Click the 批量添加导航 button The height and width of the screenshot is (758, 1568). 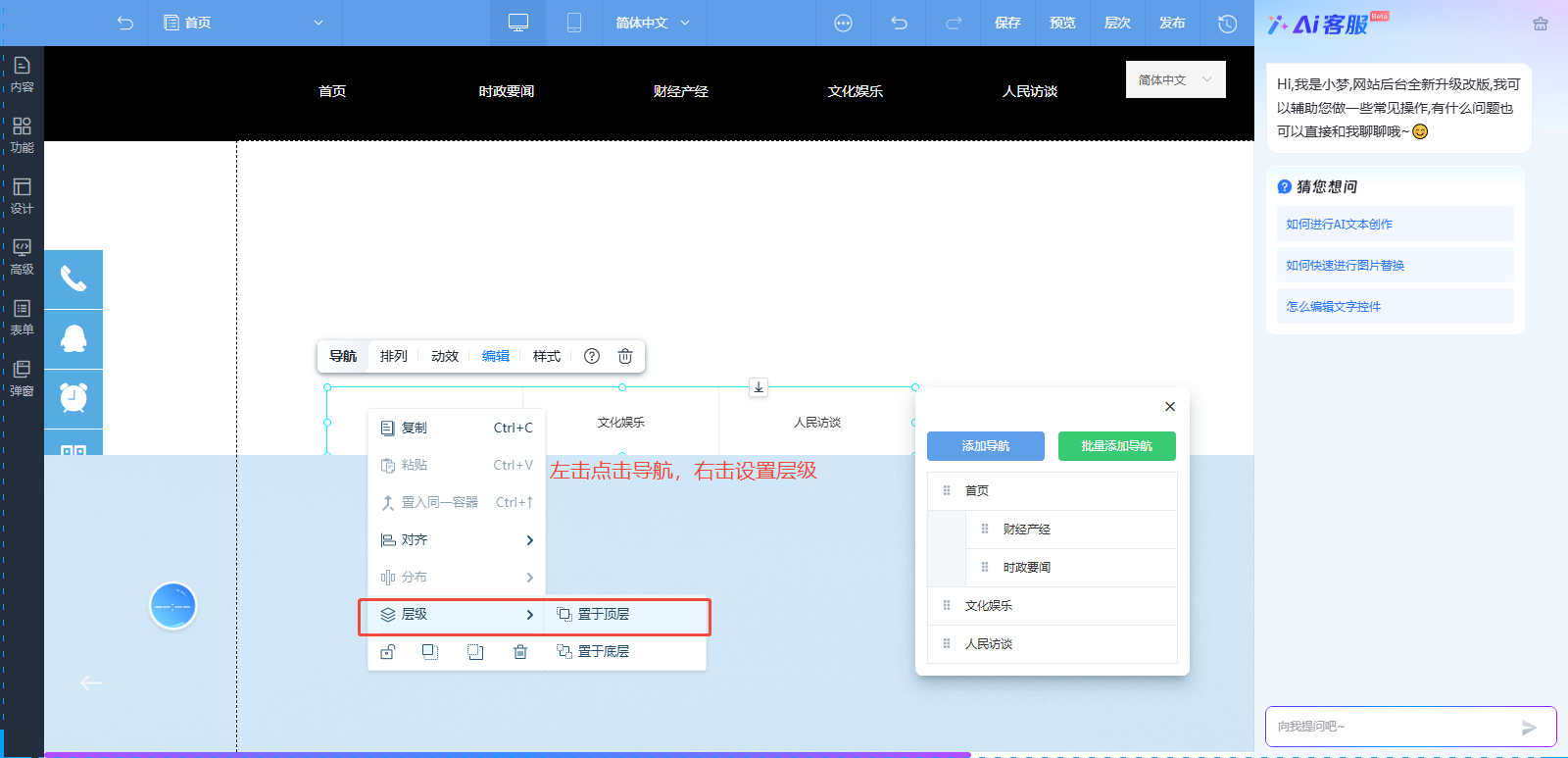pos(1117,446)
